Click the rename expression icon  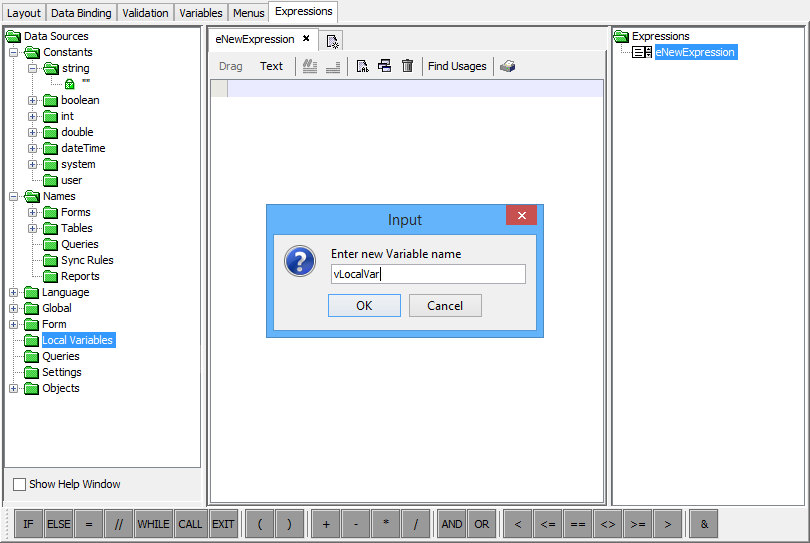(x=363, y=67)
